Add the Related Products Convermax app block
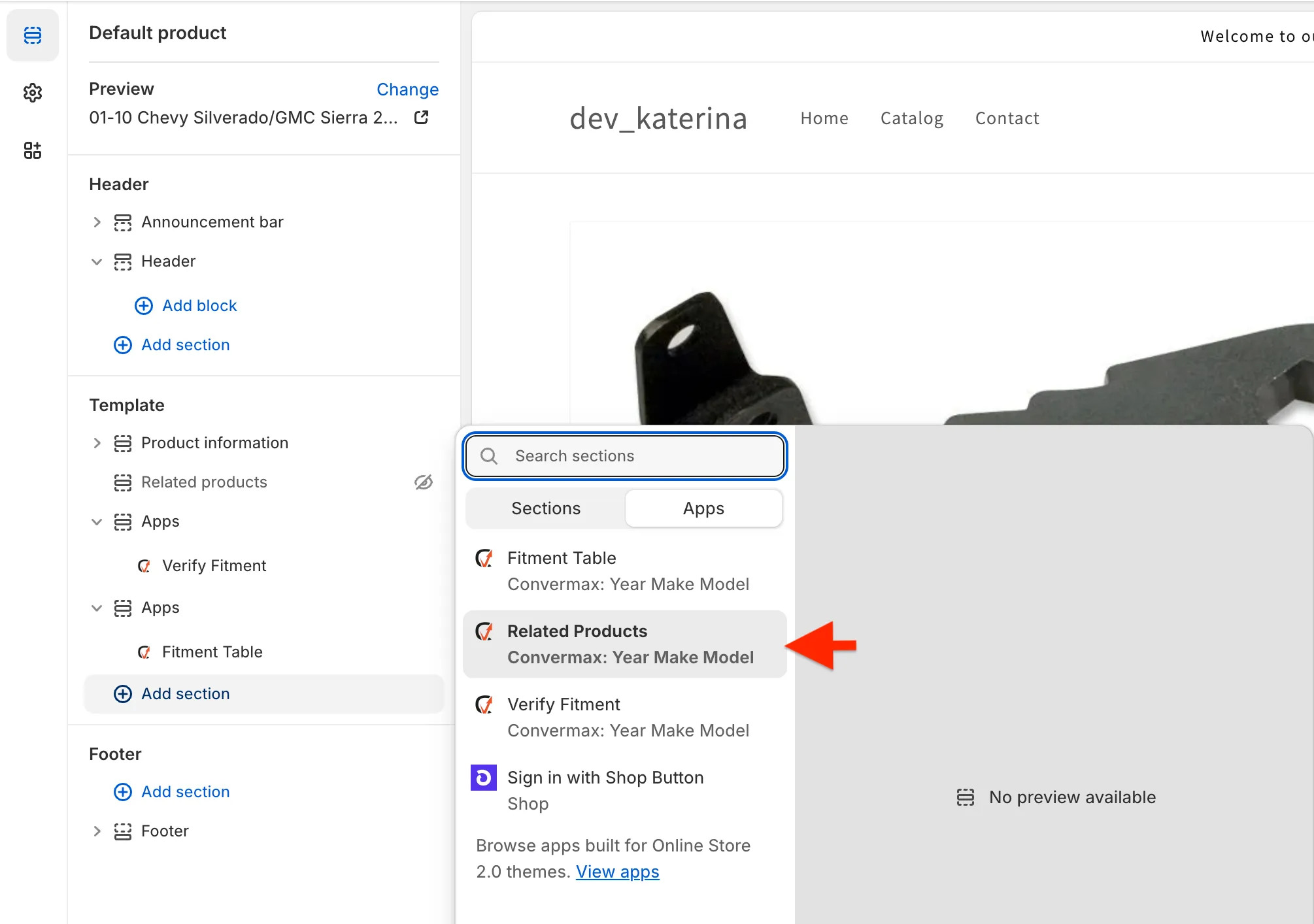The image size is (1314, 924). point(624,644)
